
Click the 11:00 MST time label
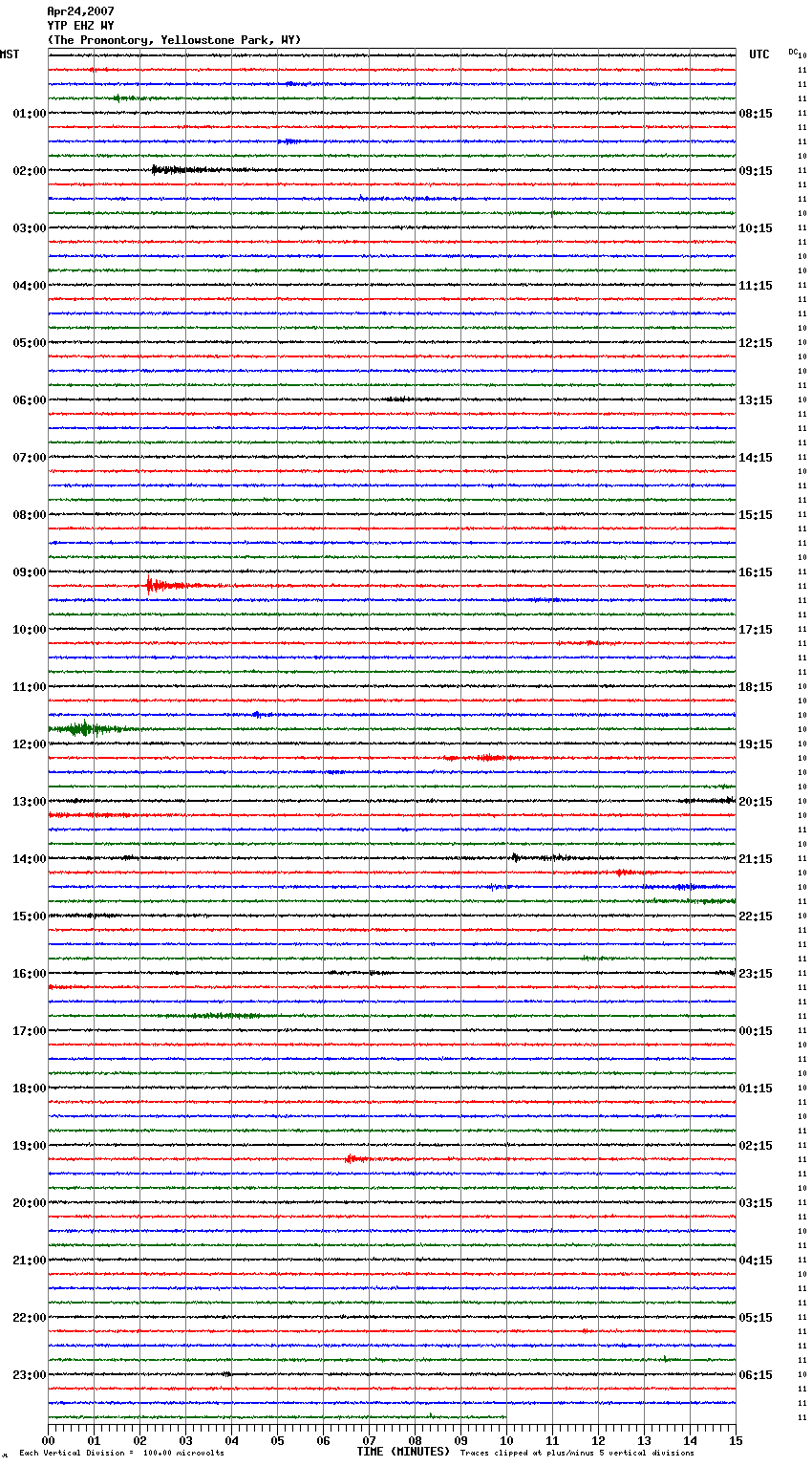click(29, 687)
